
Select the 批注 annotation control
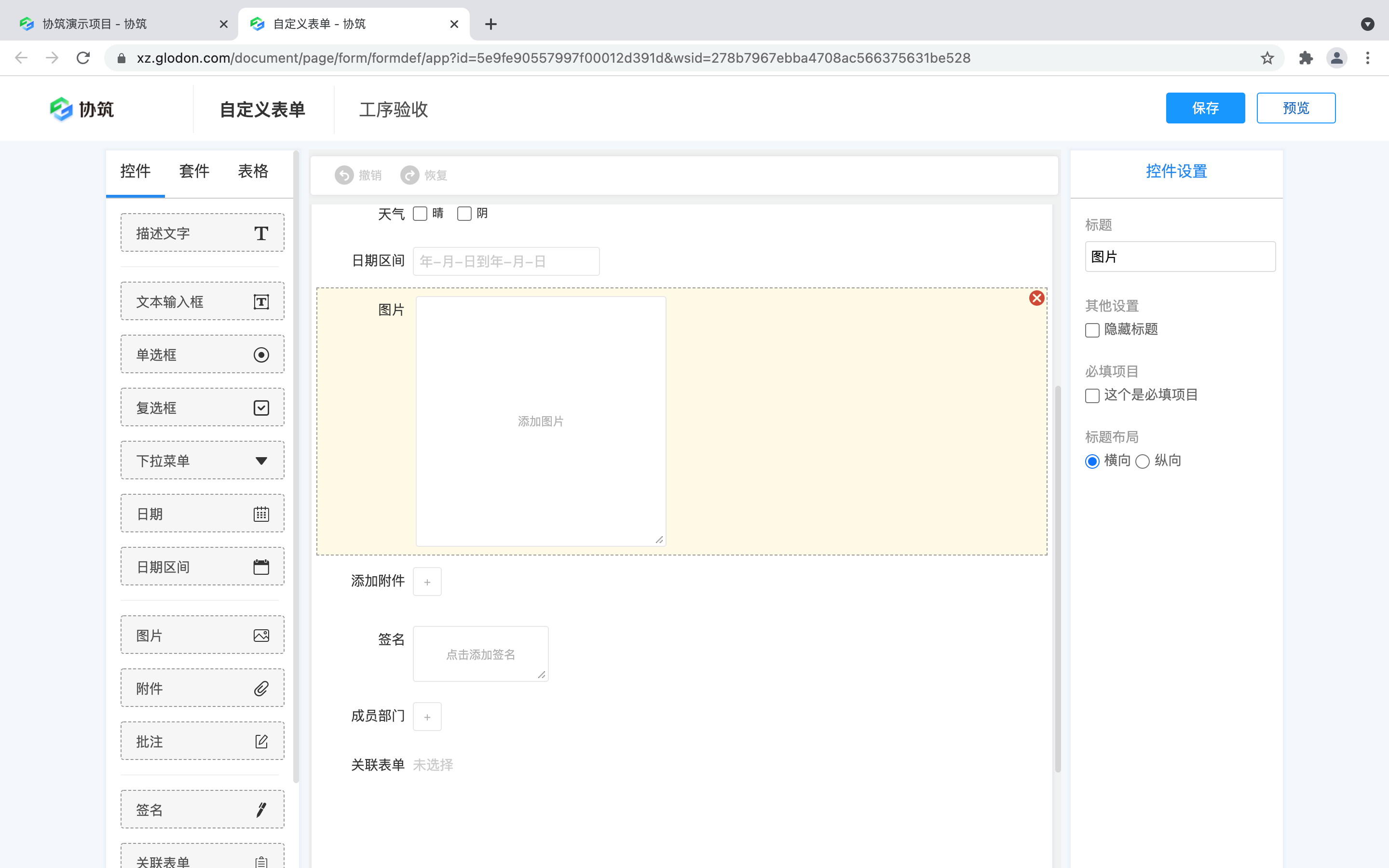[x=202, y=741]
